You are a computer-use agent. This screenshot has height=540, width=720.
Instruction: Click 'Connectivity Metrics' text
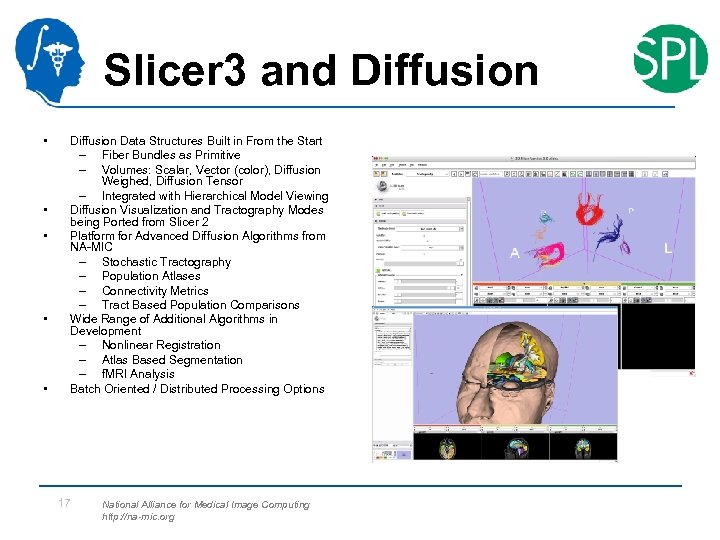pyautogui.click(x=155, y=291)
